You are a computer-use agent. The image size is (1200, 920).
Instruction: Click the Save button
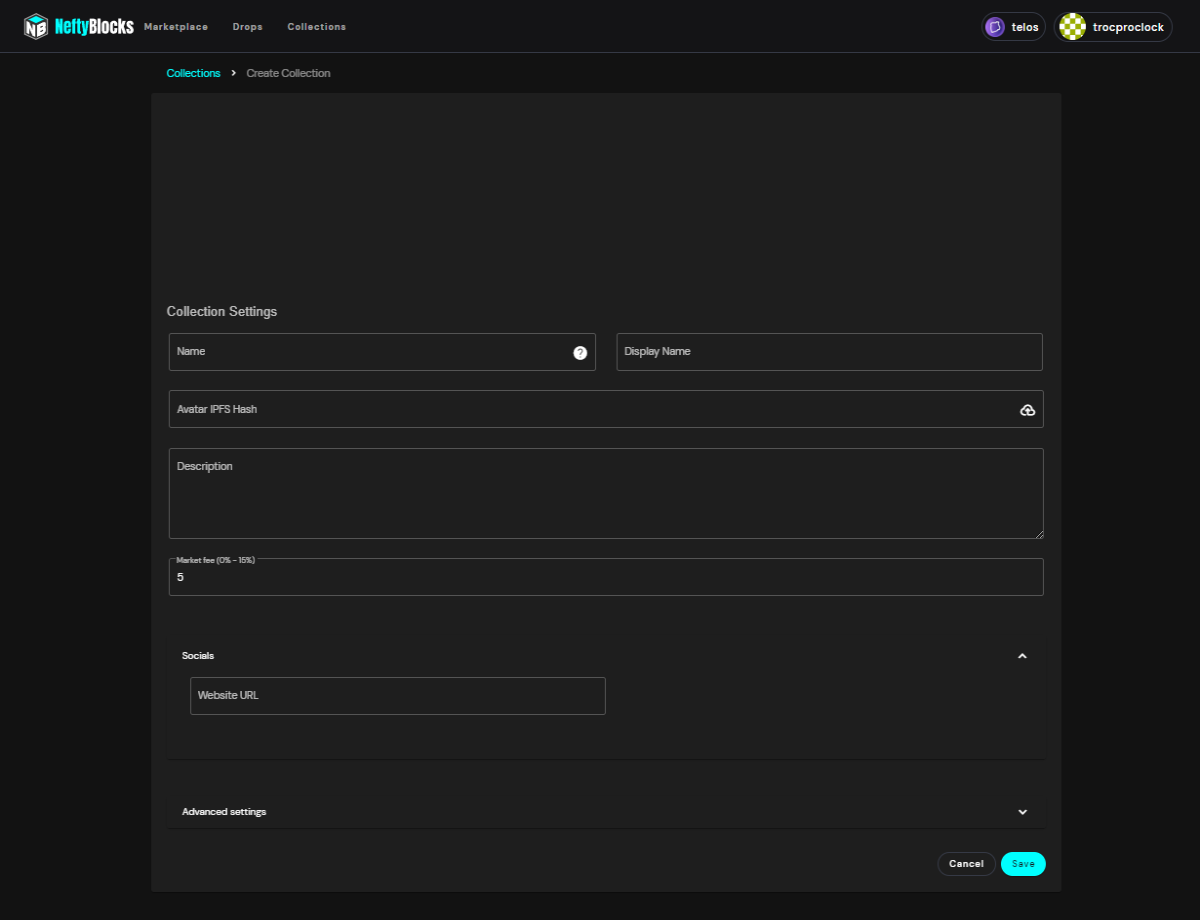coord(1023,864)
